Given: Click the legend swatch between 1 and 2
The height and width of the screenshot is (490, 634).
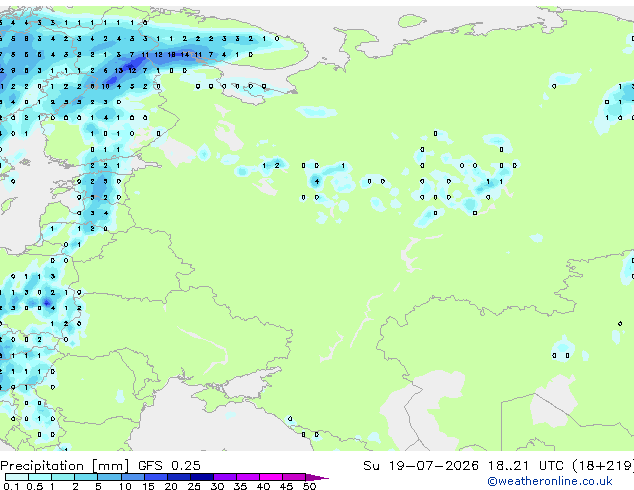Looking at the screenshot, I should tap(63, 477).
